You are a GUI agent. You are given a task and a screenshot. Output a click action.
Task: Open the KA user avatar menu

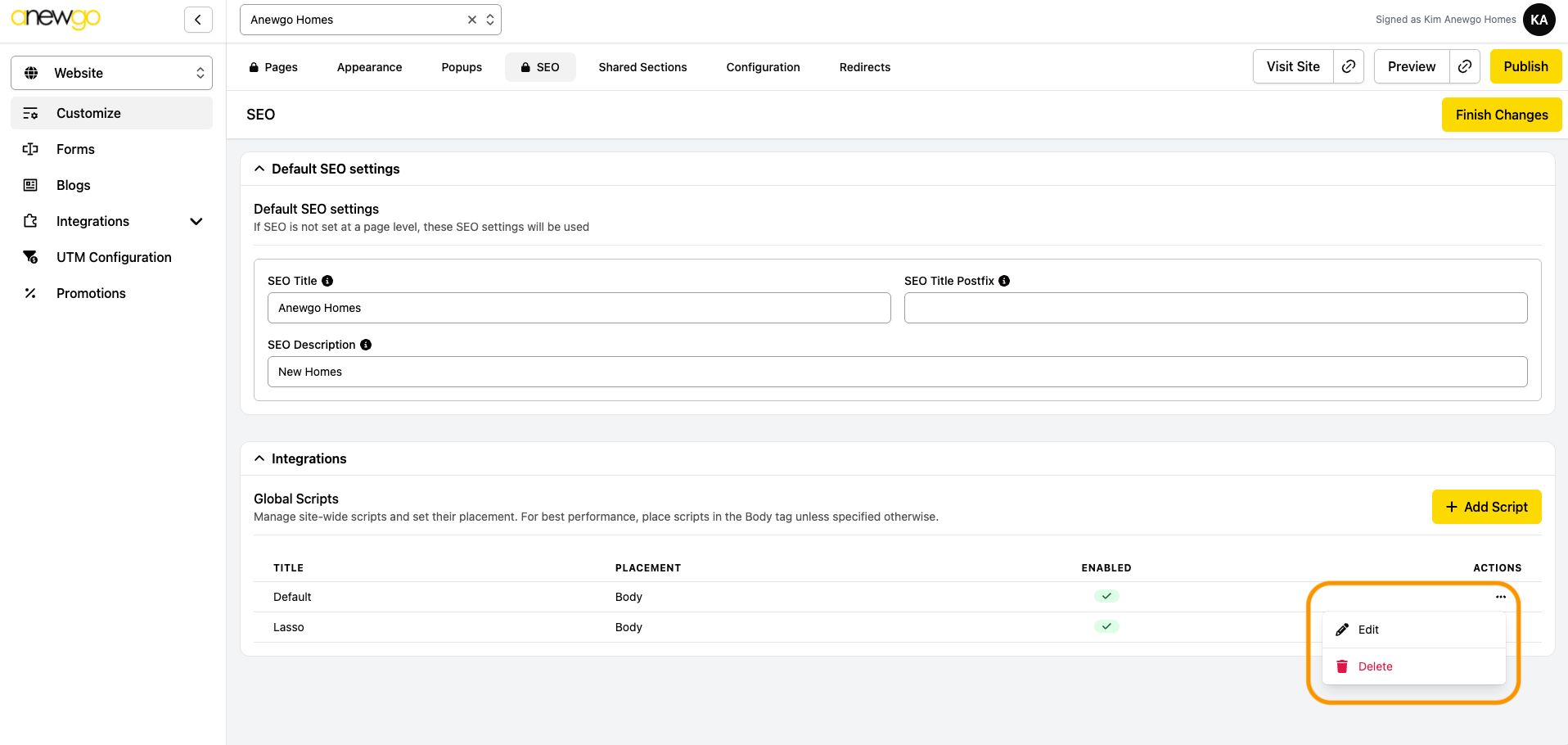[x=1539, y=20]
